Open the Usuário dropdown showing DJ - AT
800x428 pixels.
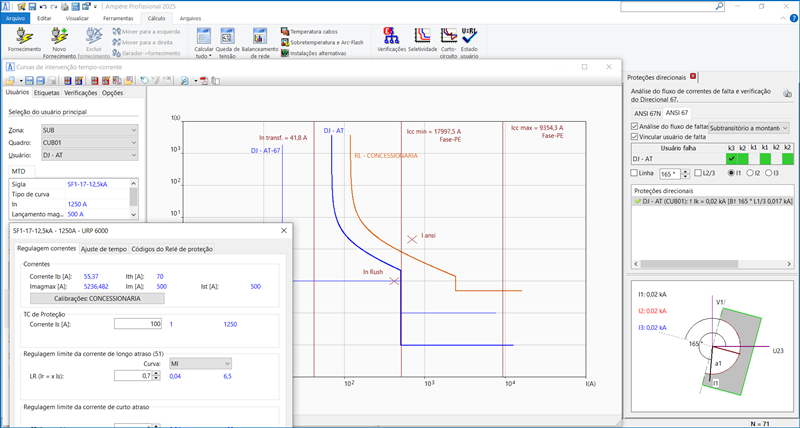[x=89, y=155]
